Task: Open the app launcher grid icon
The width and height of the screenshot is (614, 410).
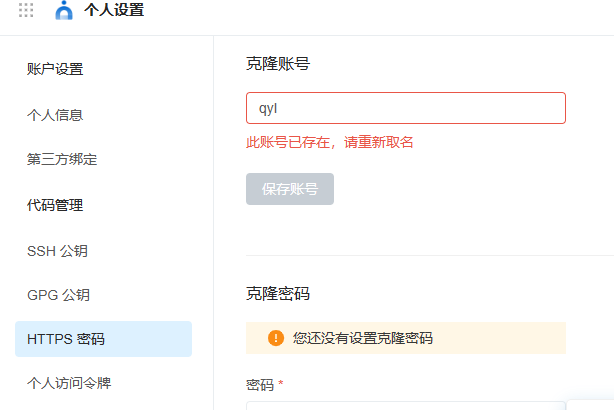Action: [x=26, y=10]
